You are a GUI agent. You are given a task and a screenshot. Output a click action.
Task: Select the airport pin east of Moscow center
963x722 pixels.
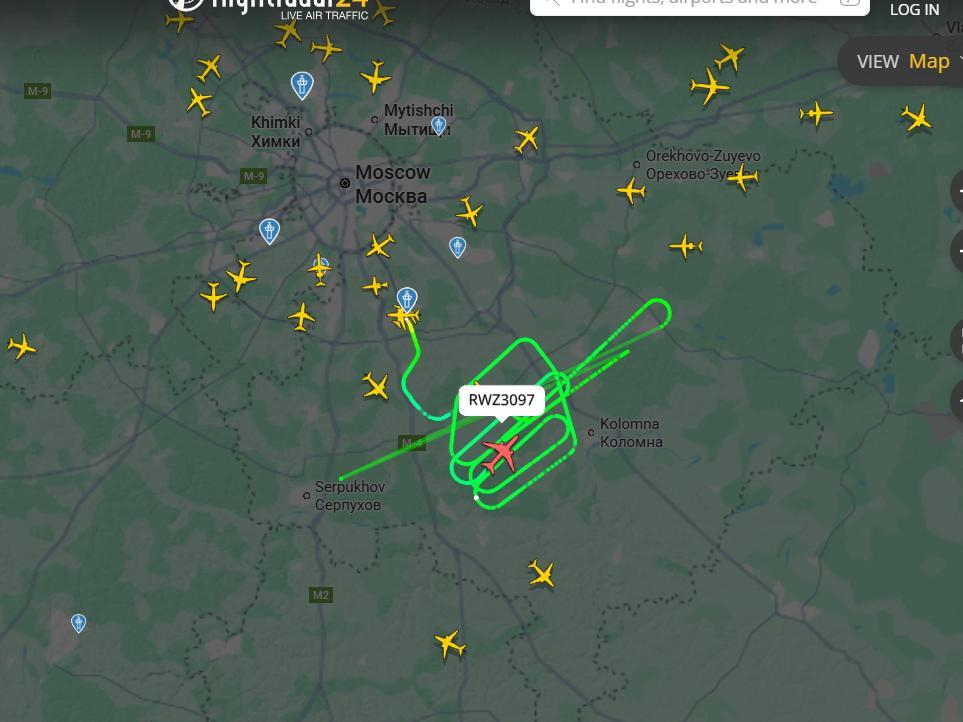[457, 247]
